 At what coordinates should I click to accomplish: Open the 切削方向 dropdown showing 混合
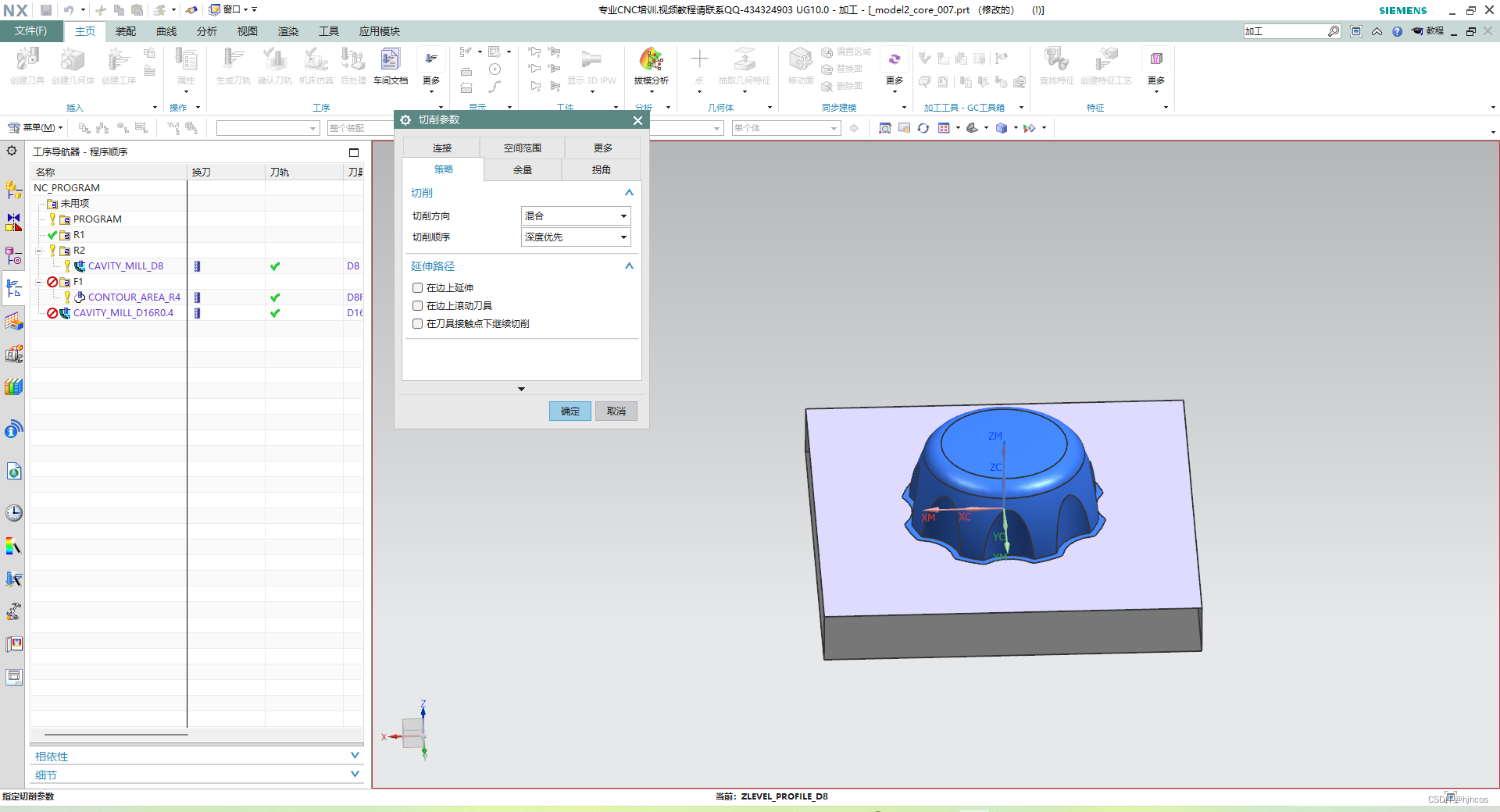tap(576, 216)
